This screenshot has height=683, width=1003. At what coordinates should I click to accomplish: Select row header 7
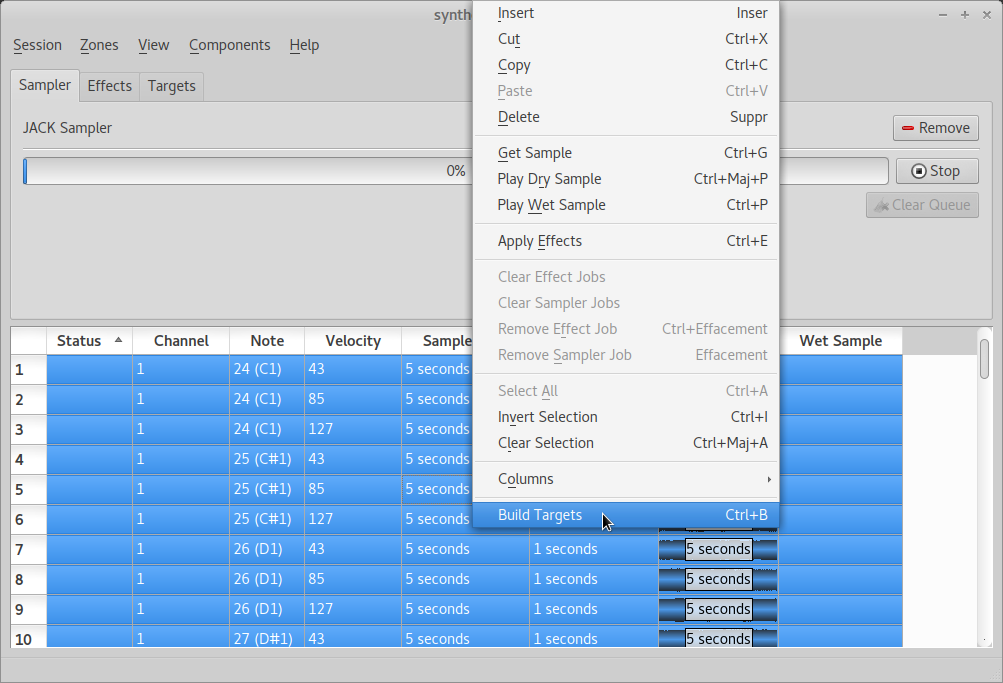(x=29, y=550)
